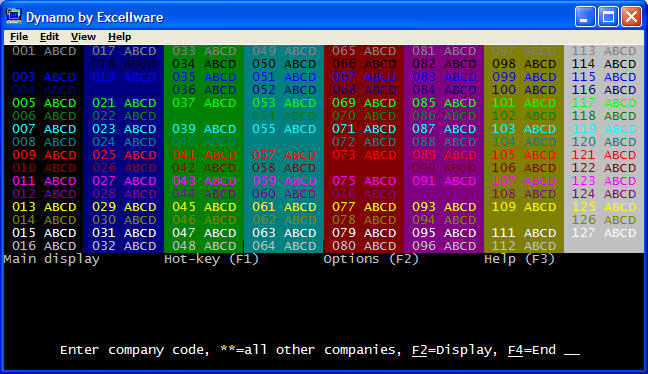Viewport: 648px width, 374px height.
Task: Click the text 098 ABCD on olive
Action: point(524,64)
